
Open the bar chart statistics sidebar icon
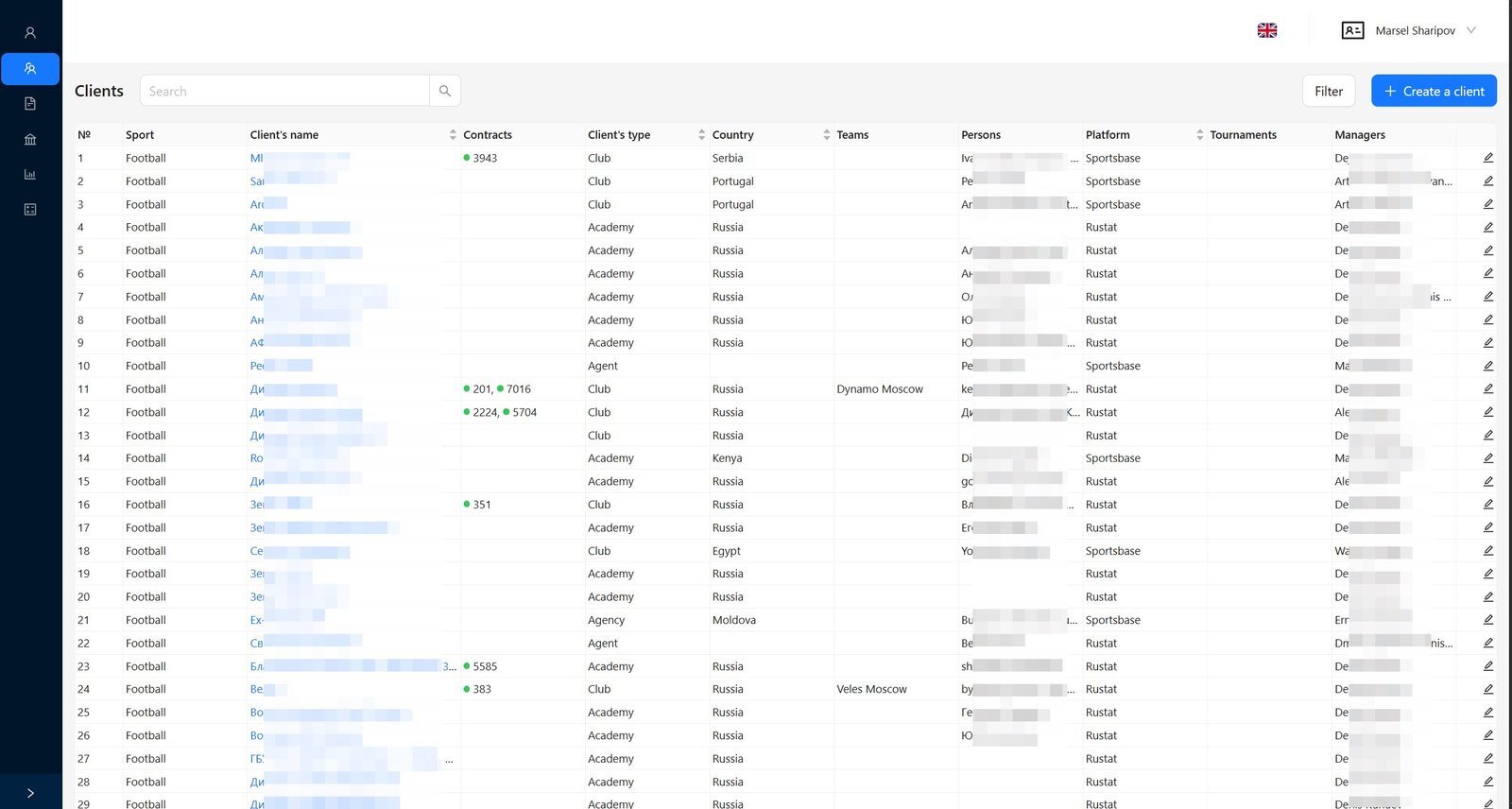(30, 175)
